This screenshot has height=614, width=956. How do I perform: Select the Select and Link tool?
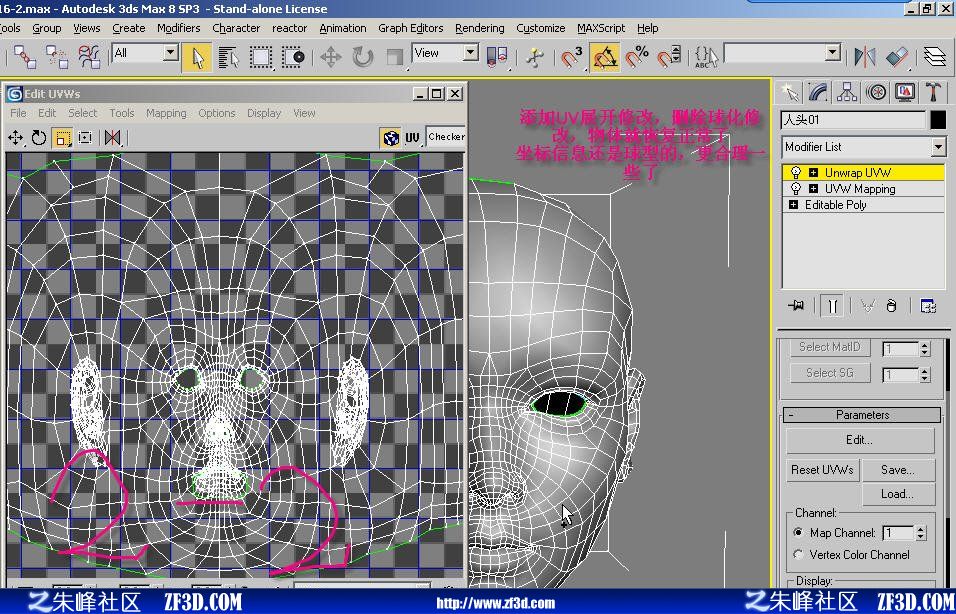point(25,57)
